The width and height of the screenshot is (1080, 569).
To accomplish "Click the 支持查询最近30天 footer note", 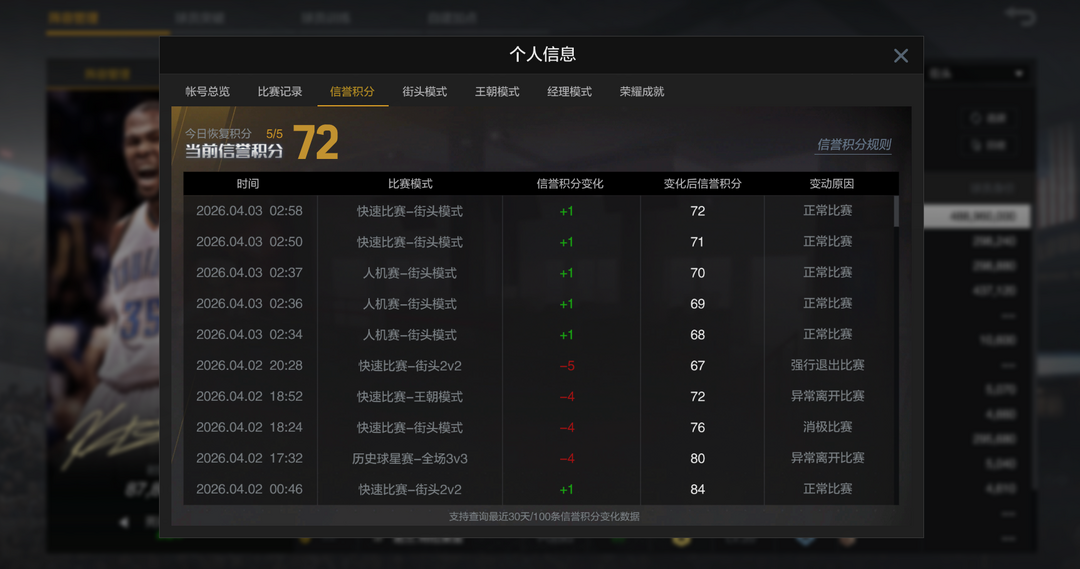I will pyautogui.click(x=544, y=516).
